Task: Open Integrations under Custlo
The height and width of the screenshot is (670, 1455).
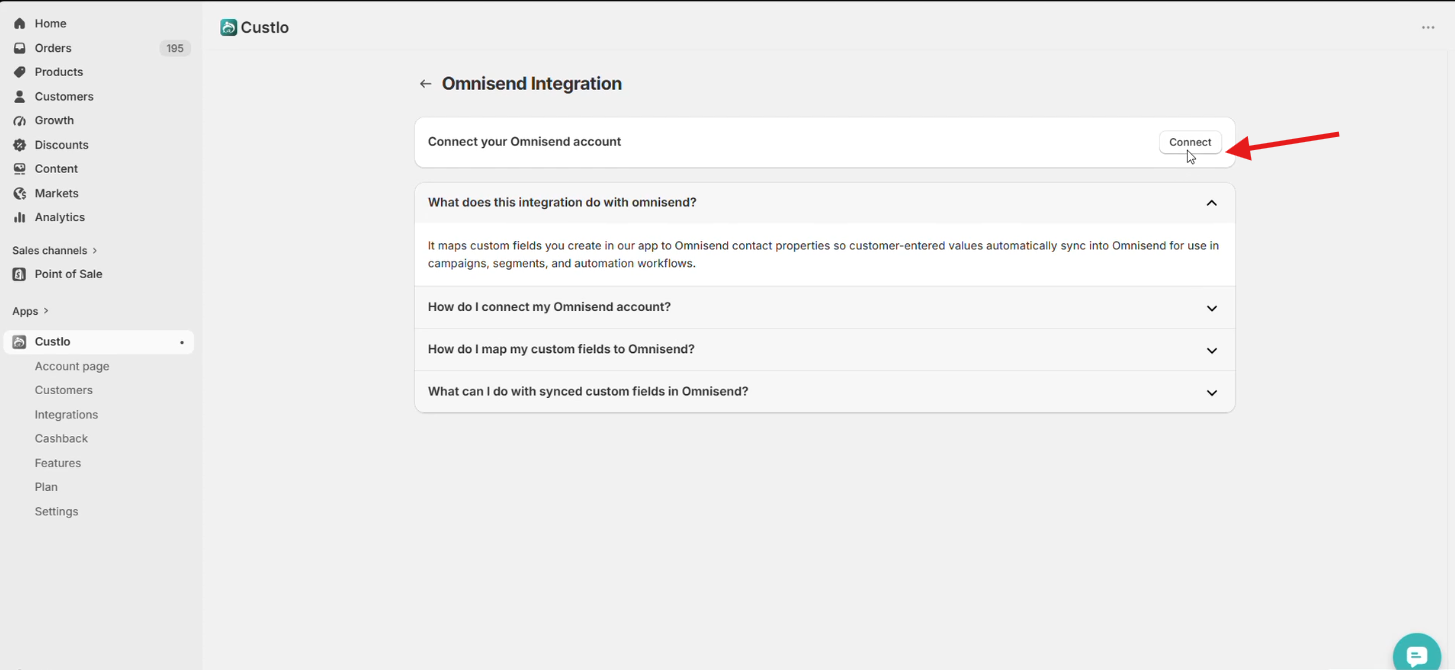Action: point(66,414)
